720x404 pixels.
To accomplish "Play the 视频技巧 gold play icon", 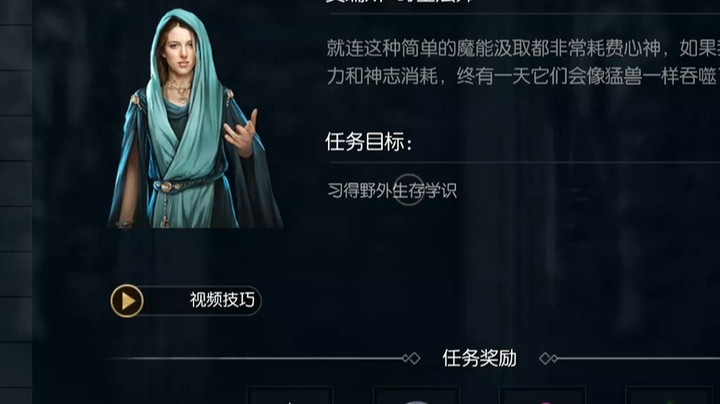I will [x=127, y=301].
